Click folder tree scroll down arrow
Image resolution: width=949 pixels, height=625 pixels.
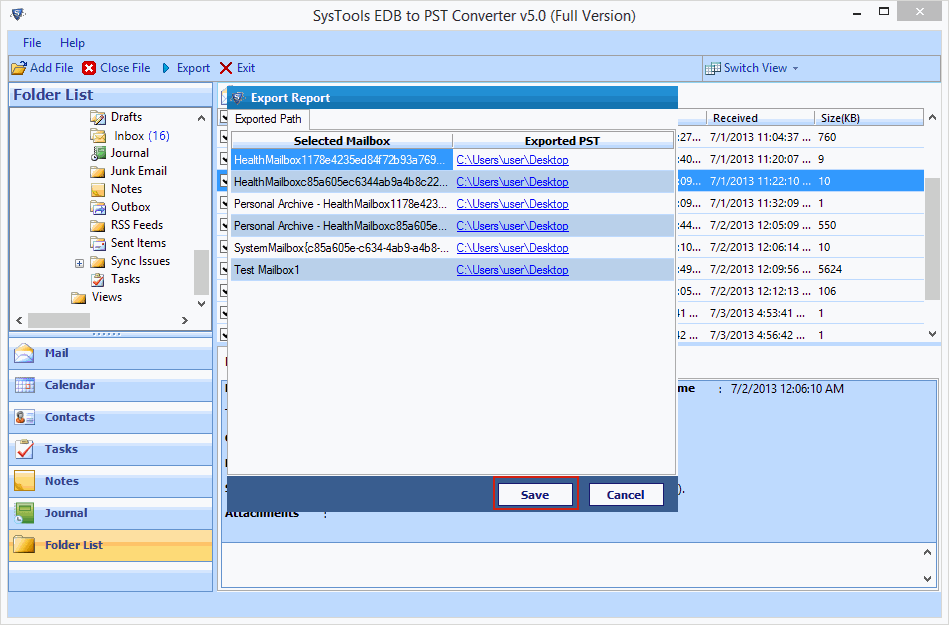202,304
